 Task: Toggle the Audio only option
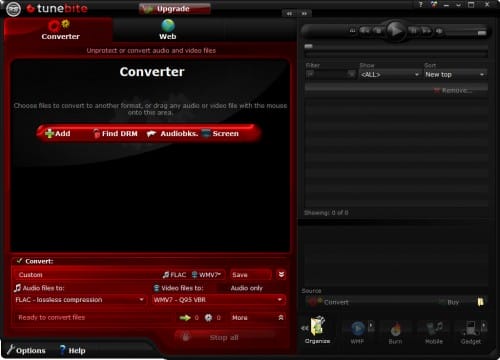(246, 288)
